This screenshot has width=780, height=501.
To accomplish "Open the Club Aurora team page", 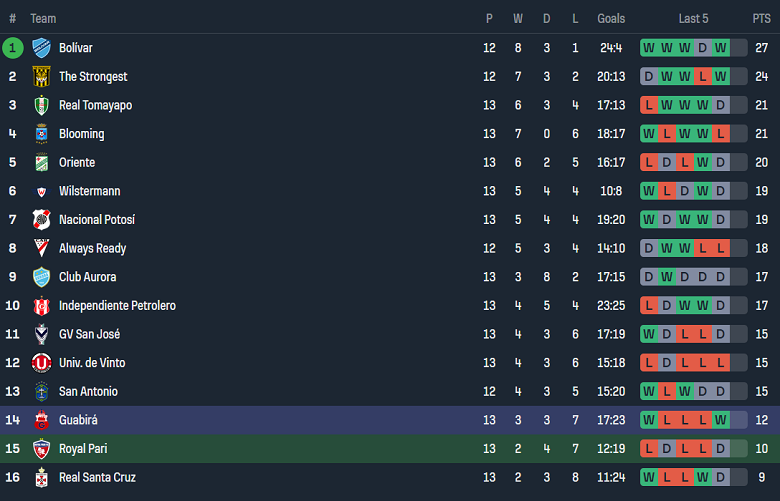I will coord(87,277).
